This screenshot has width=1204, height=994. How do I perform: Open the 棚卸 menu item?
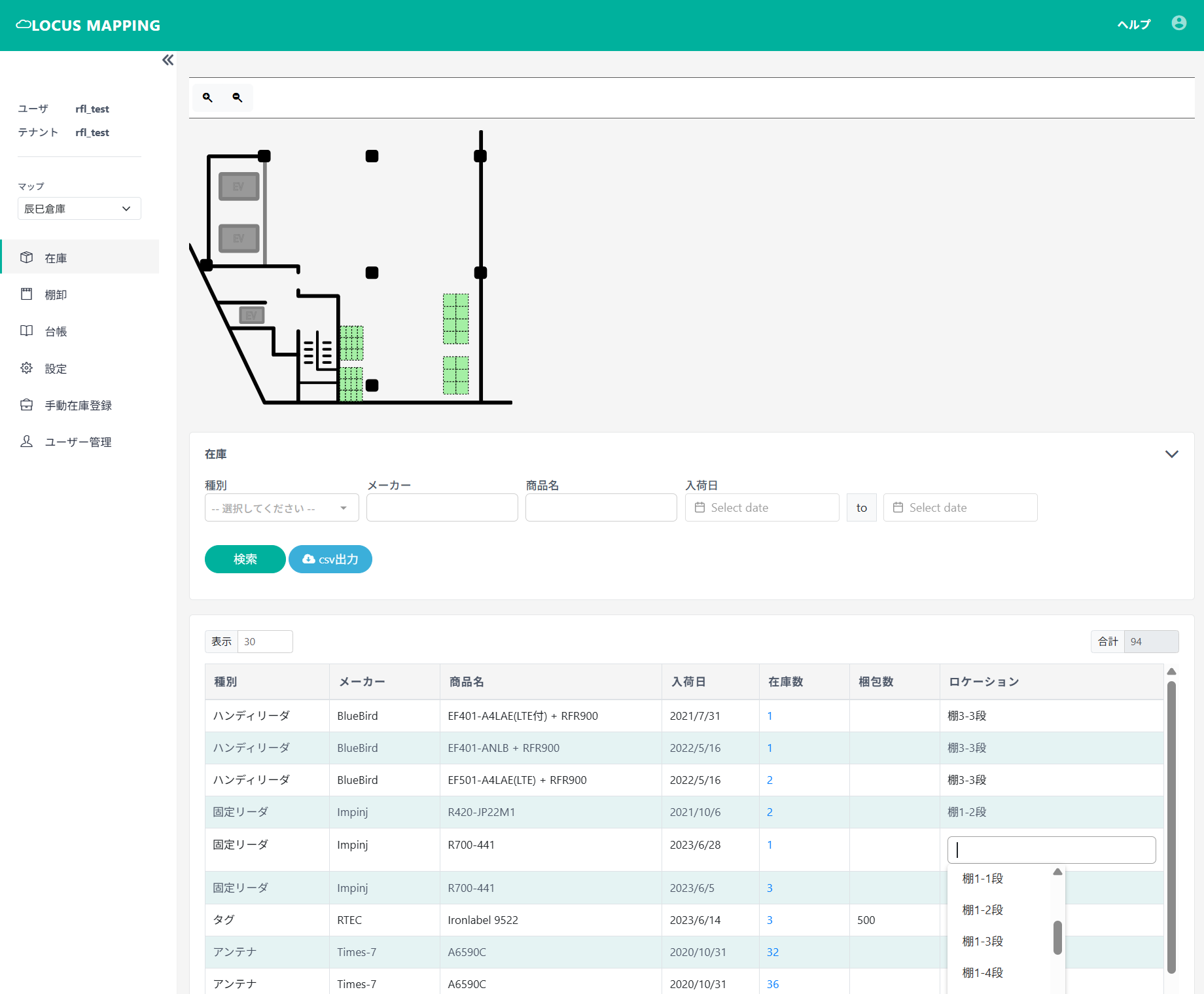point(80,294)
